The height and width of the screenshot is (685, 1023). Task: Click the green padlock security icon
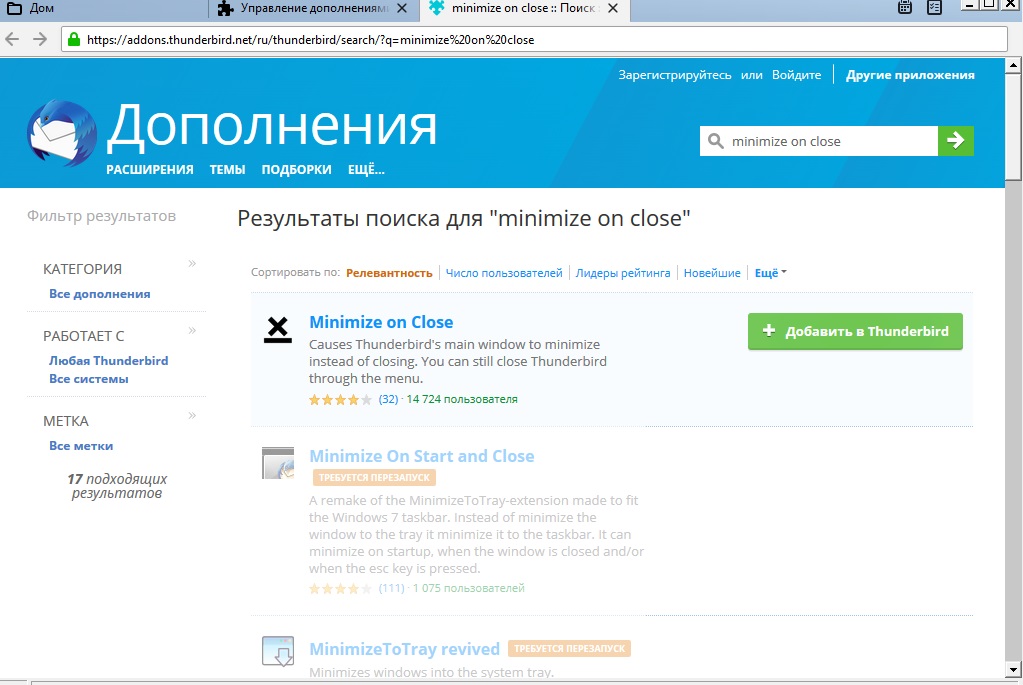[74, 40]
